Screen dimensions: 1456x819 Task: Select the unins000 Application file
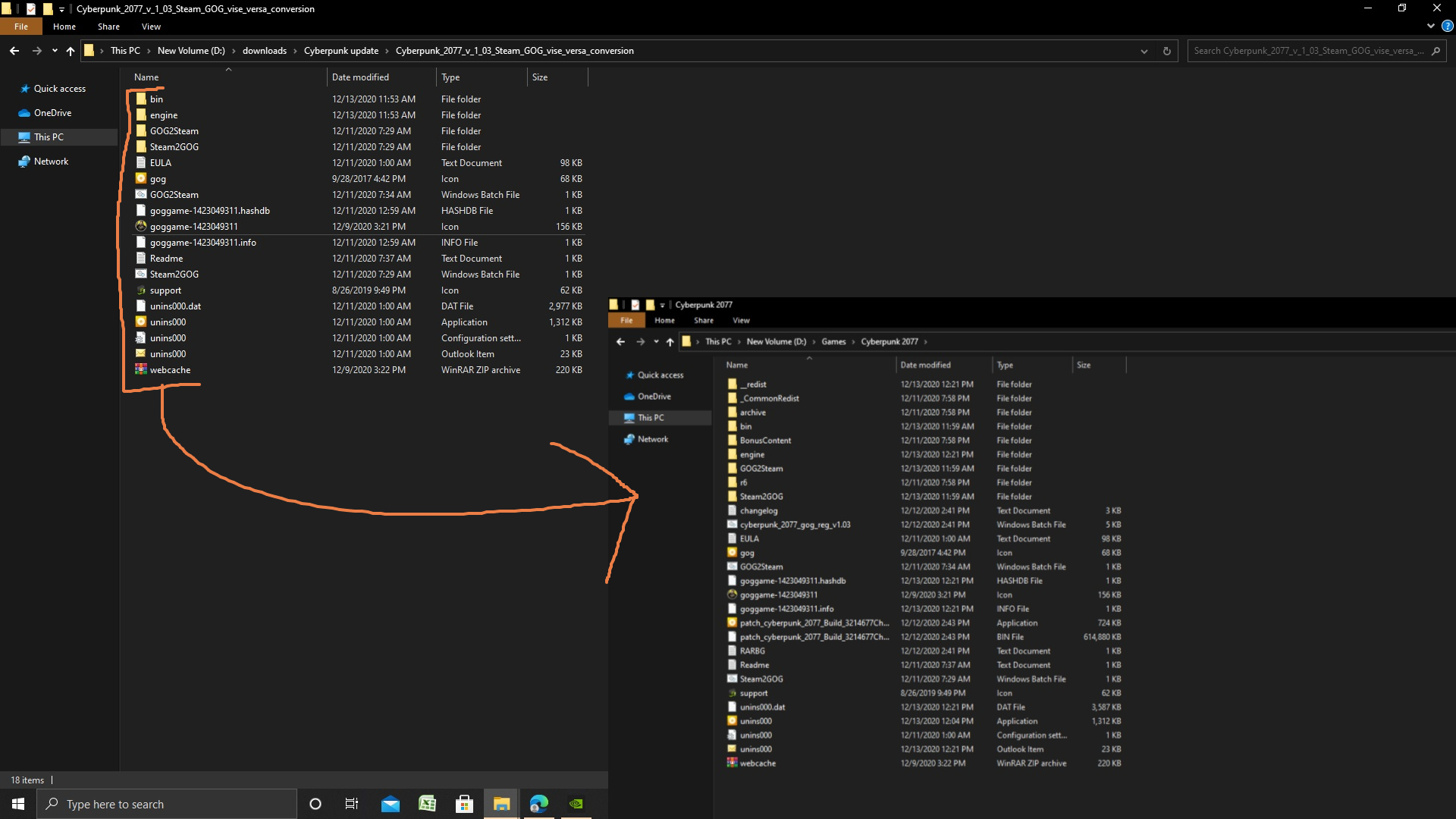point(168,322)
